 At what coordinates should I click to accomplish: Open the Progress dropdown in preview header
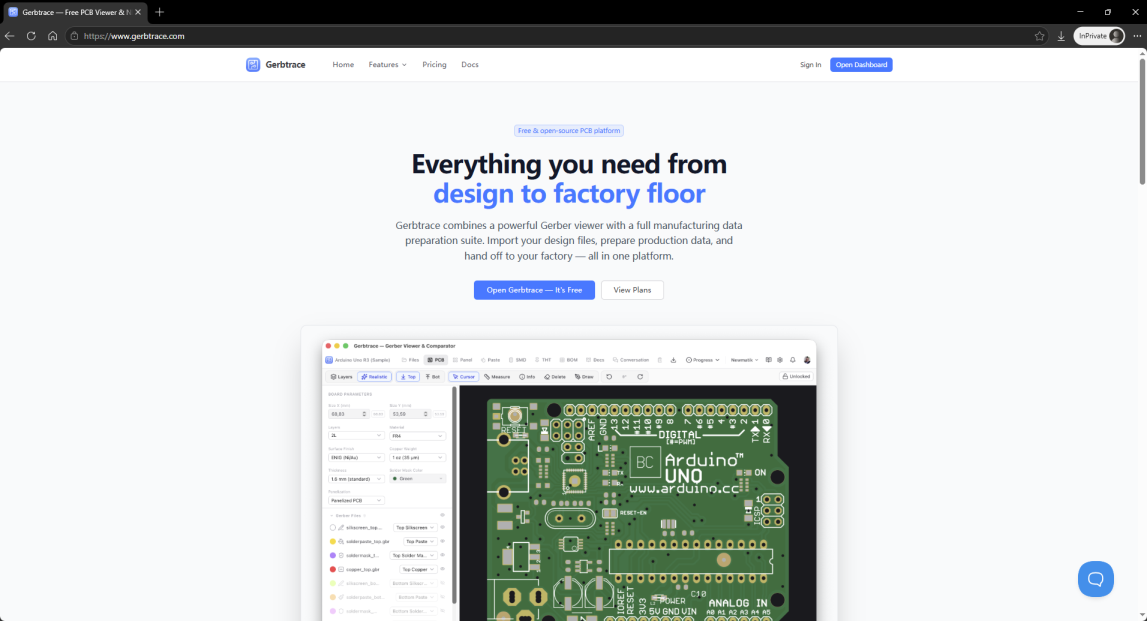coord(702,360)
